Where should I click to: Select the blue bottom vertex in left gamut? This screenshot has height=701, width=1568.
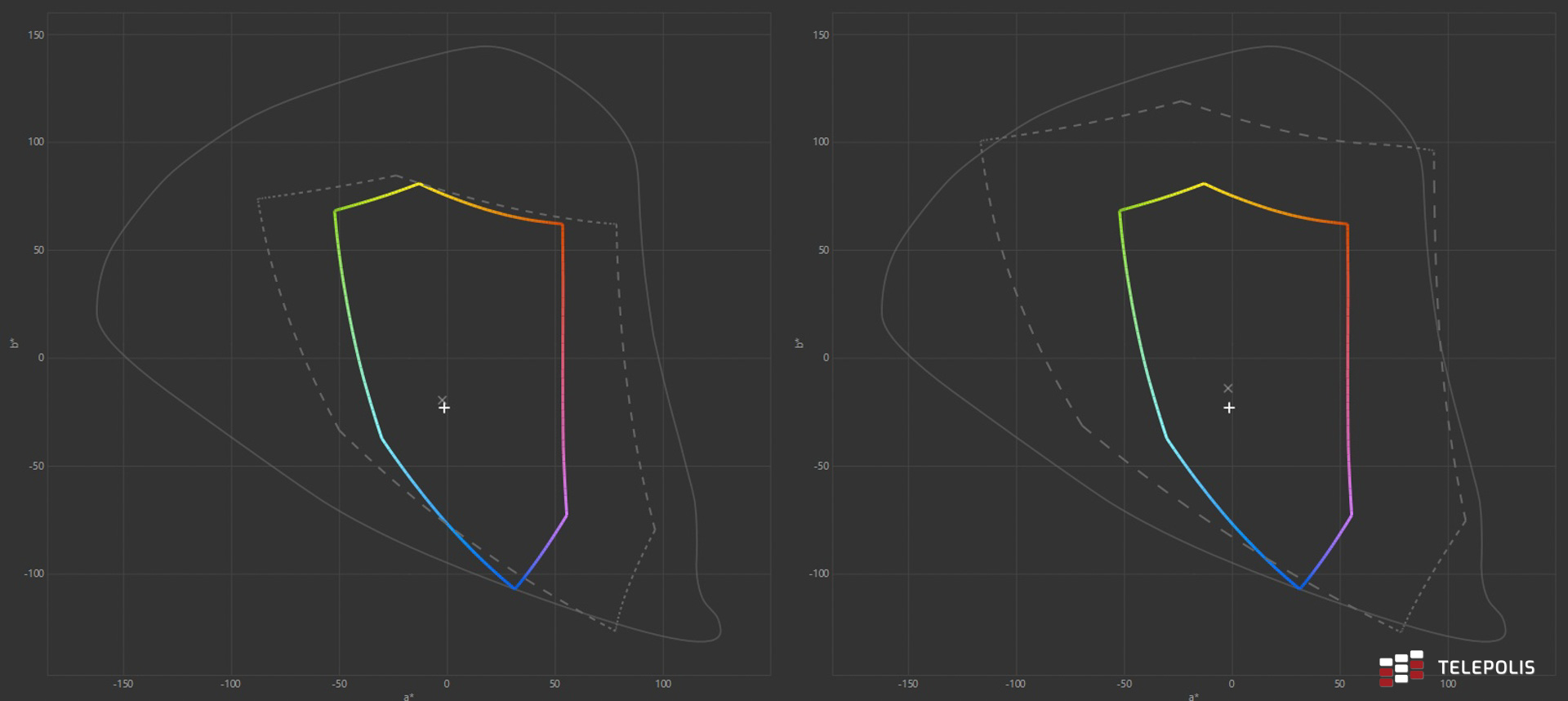tap(514, 587)
